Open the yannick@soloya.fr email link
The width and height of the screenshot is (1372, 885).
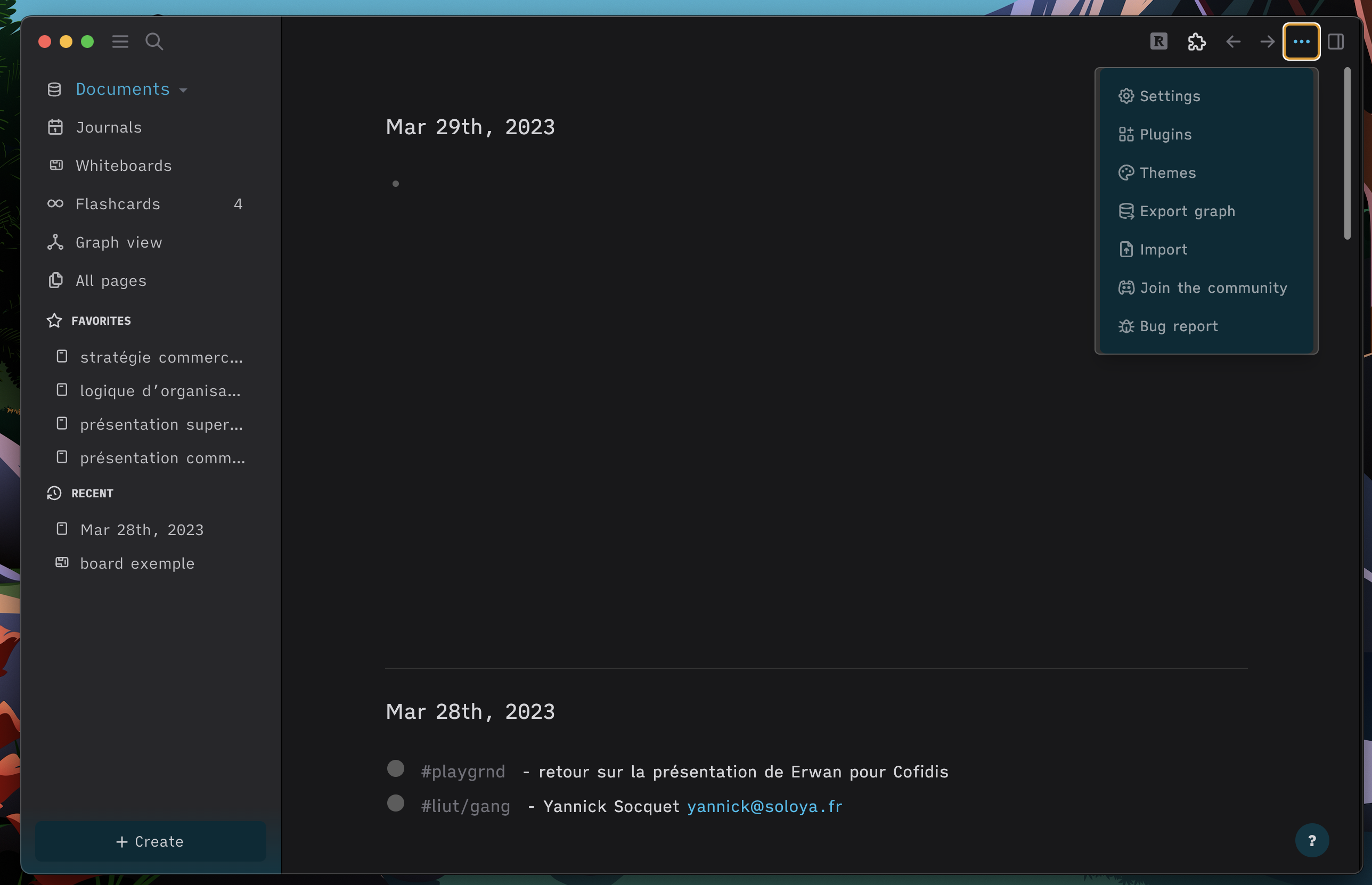coord(764,806)
